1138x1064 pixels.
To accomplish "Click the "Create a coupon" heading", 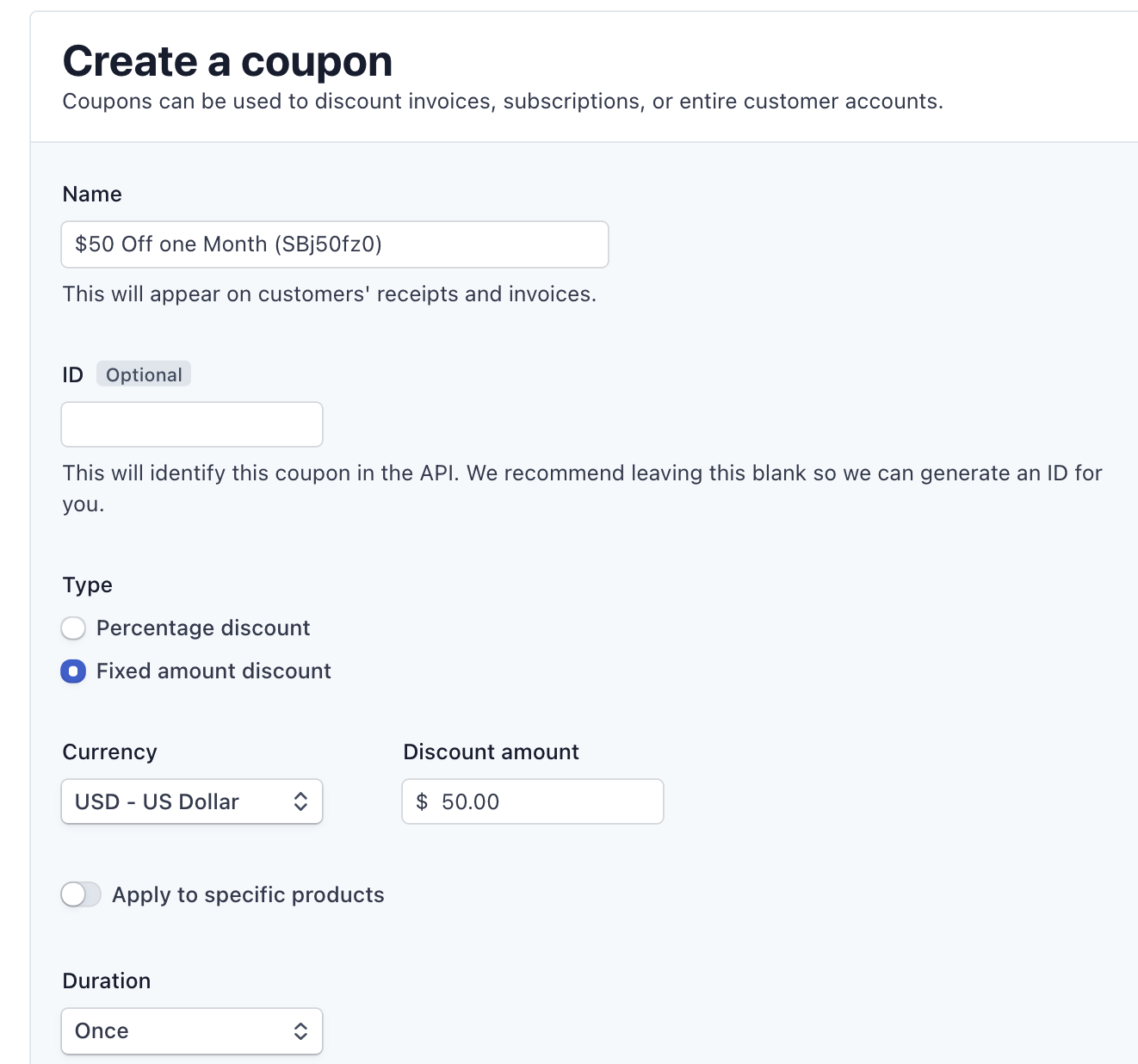I will [x=227, y=62].
